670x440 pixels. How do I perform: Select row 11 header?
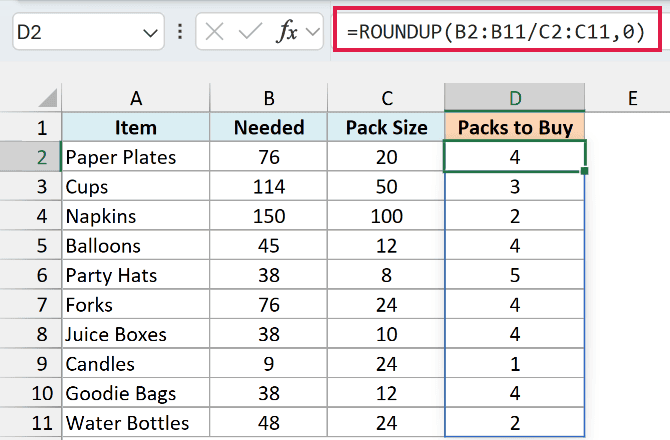pos(31,422)
